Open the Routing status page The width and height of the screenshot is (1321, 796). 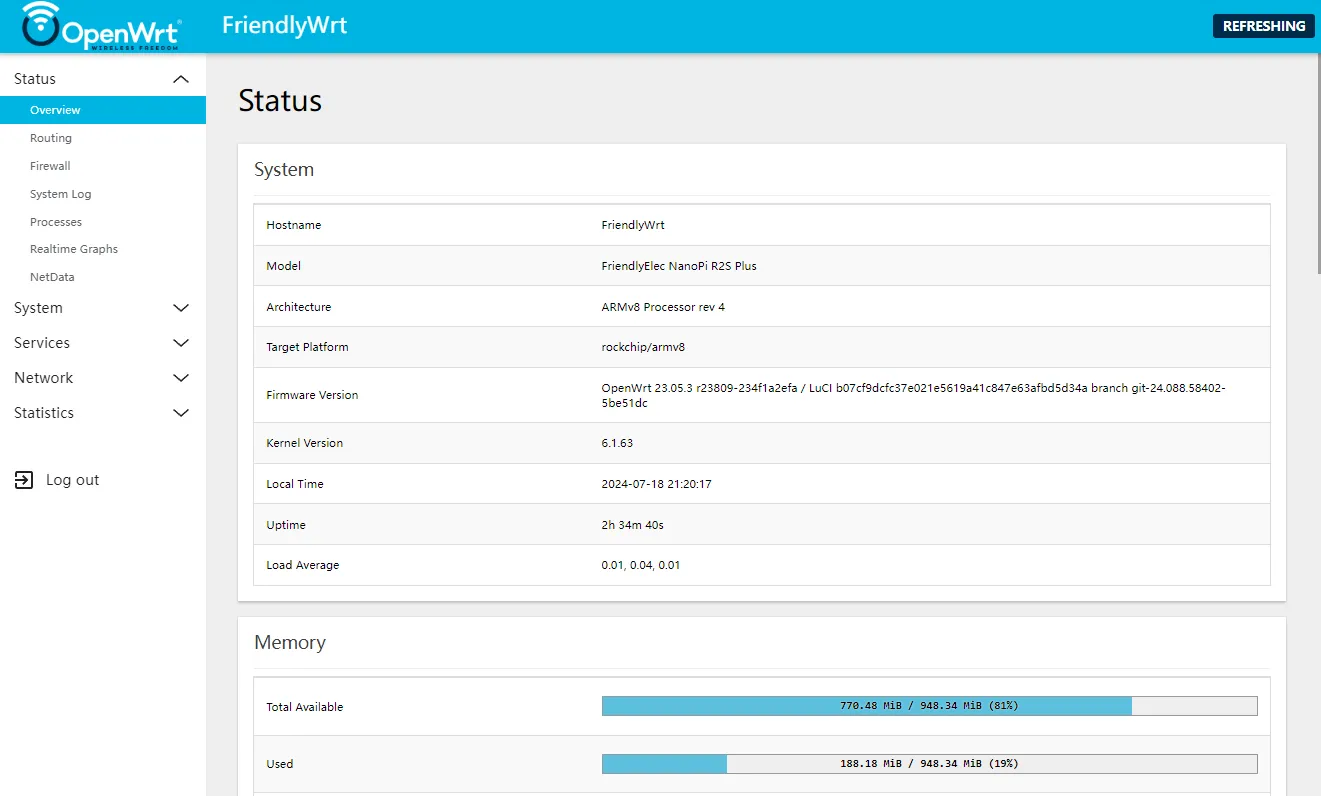51,138
